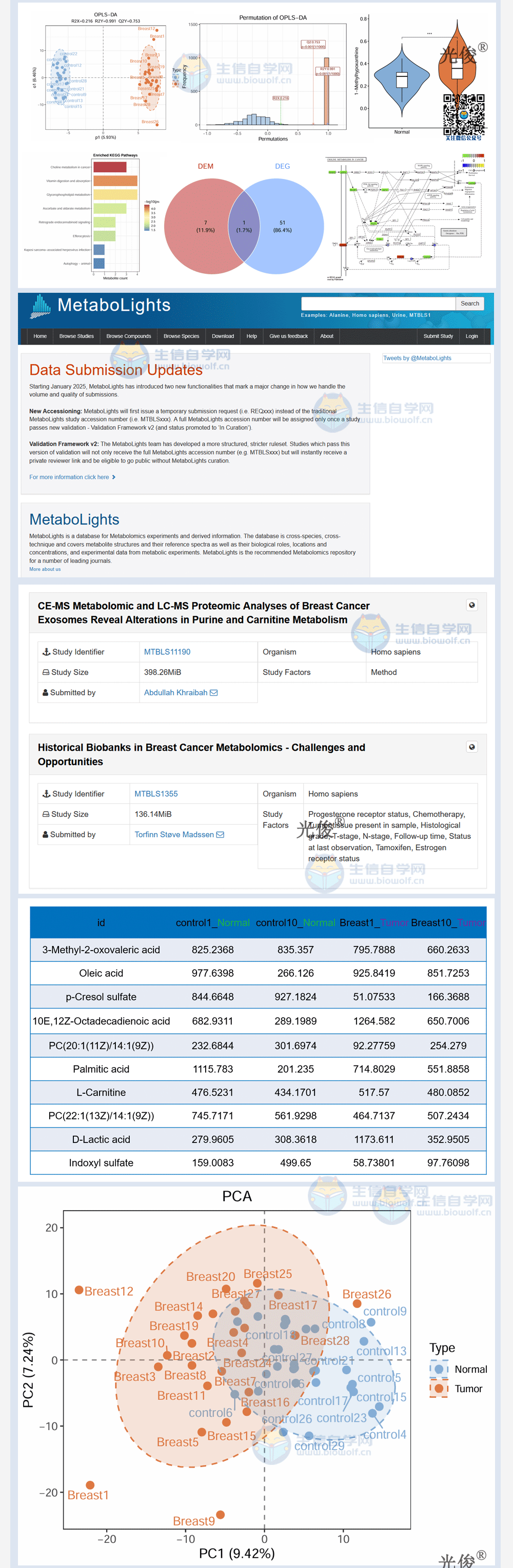Screen dimensions: 513x1568
Task: Click the Permutation of OPLS-DA histogram
Action: [267, 78]
